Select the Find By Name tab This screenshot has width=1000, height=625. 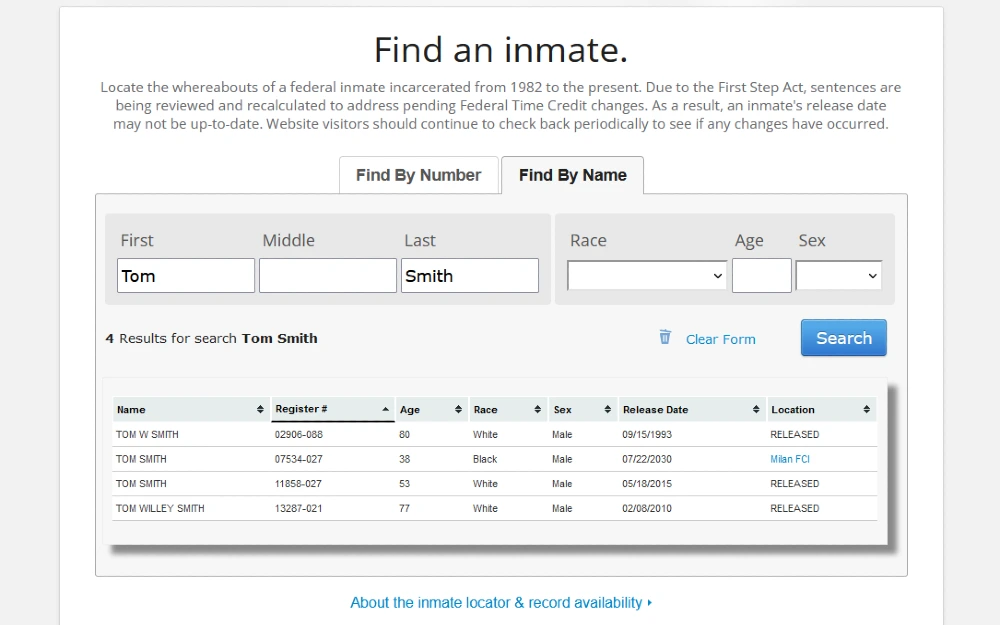(x=572, y=175)
